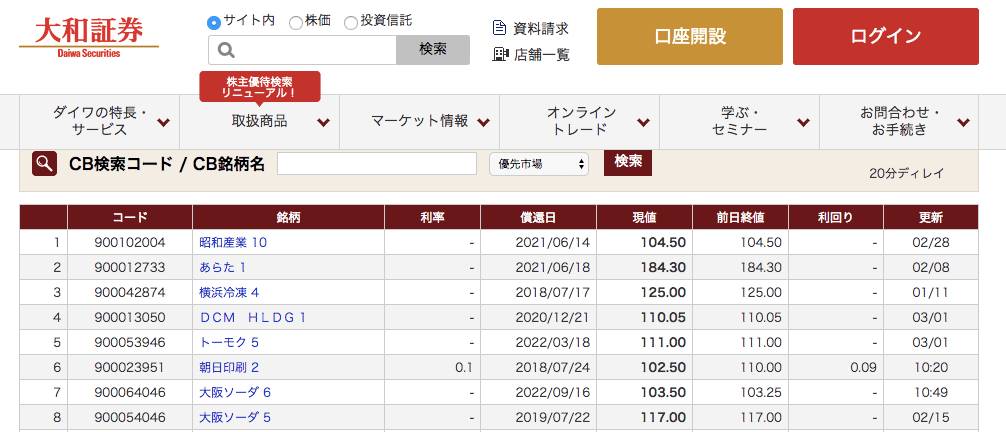Open the 優先市場 dropdown
This screenshot has width=1006, height=432.
coord(538,164)
